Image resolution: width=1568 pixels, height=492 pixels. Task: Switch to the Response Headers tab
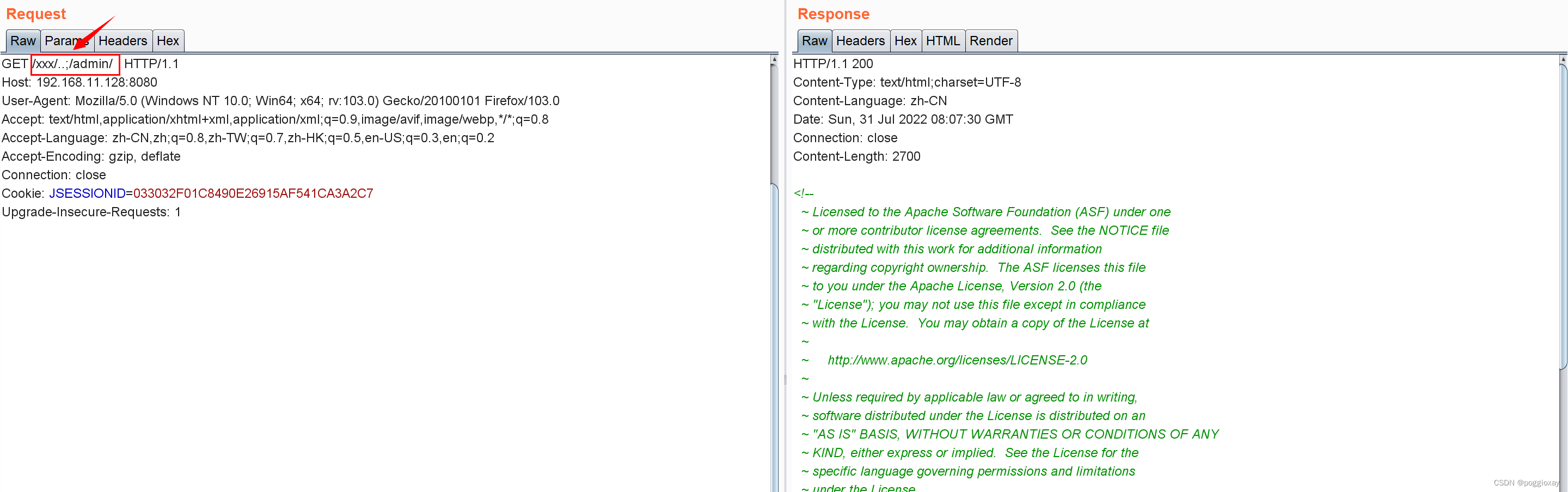tap(860, 41)
